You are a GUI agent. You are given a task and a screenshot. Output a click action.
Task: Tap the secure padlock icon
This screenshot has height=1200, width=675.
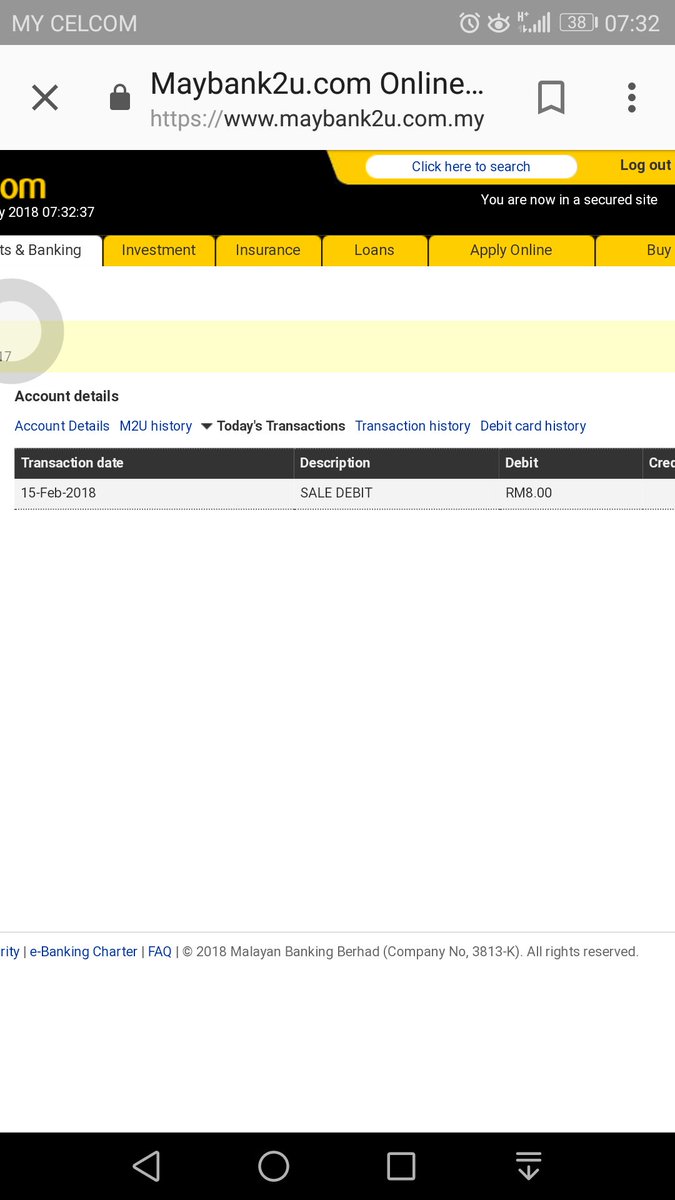click(120, 97)
